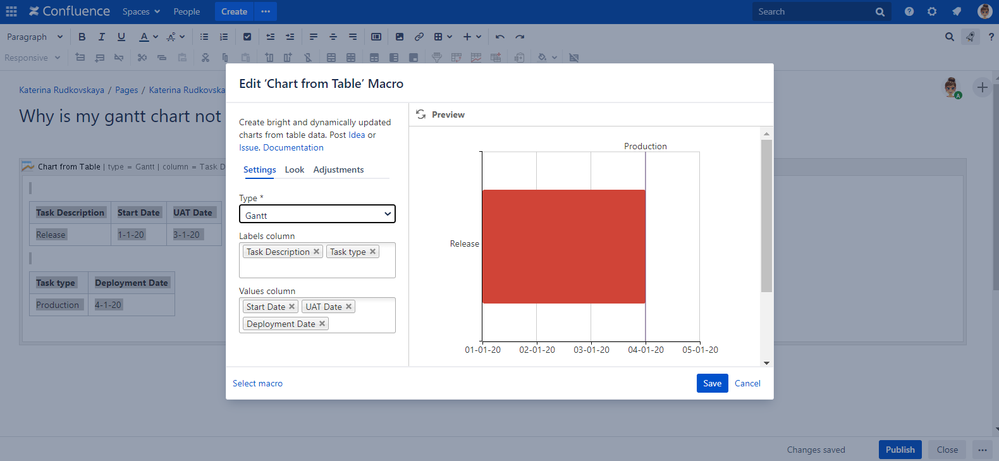Open the Type dropdown showing Gantt
This screenshot has width=999, height=461.
(317, 214)
